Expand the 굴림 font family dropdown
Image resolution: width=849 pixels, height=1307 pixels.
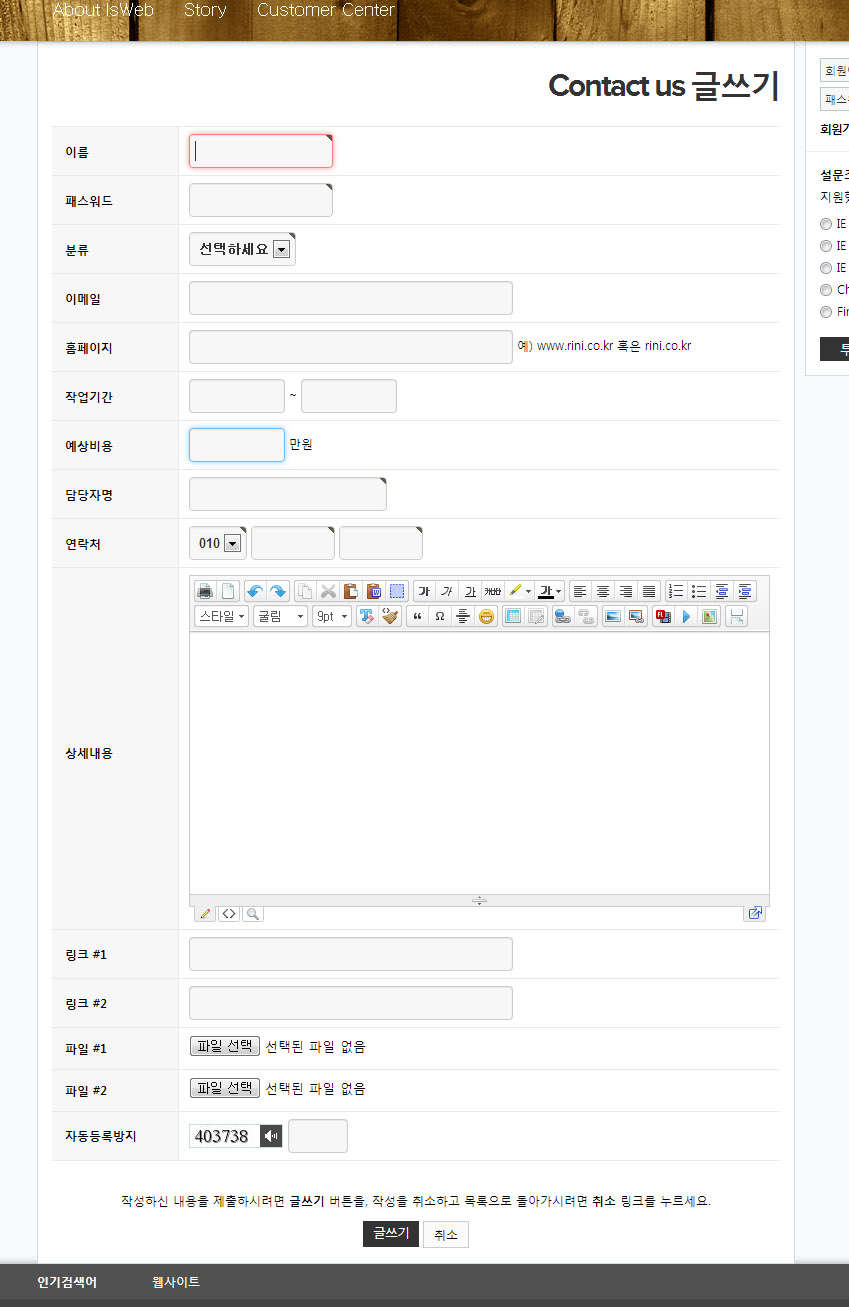point(280,616)
